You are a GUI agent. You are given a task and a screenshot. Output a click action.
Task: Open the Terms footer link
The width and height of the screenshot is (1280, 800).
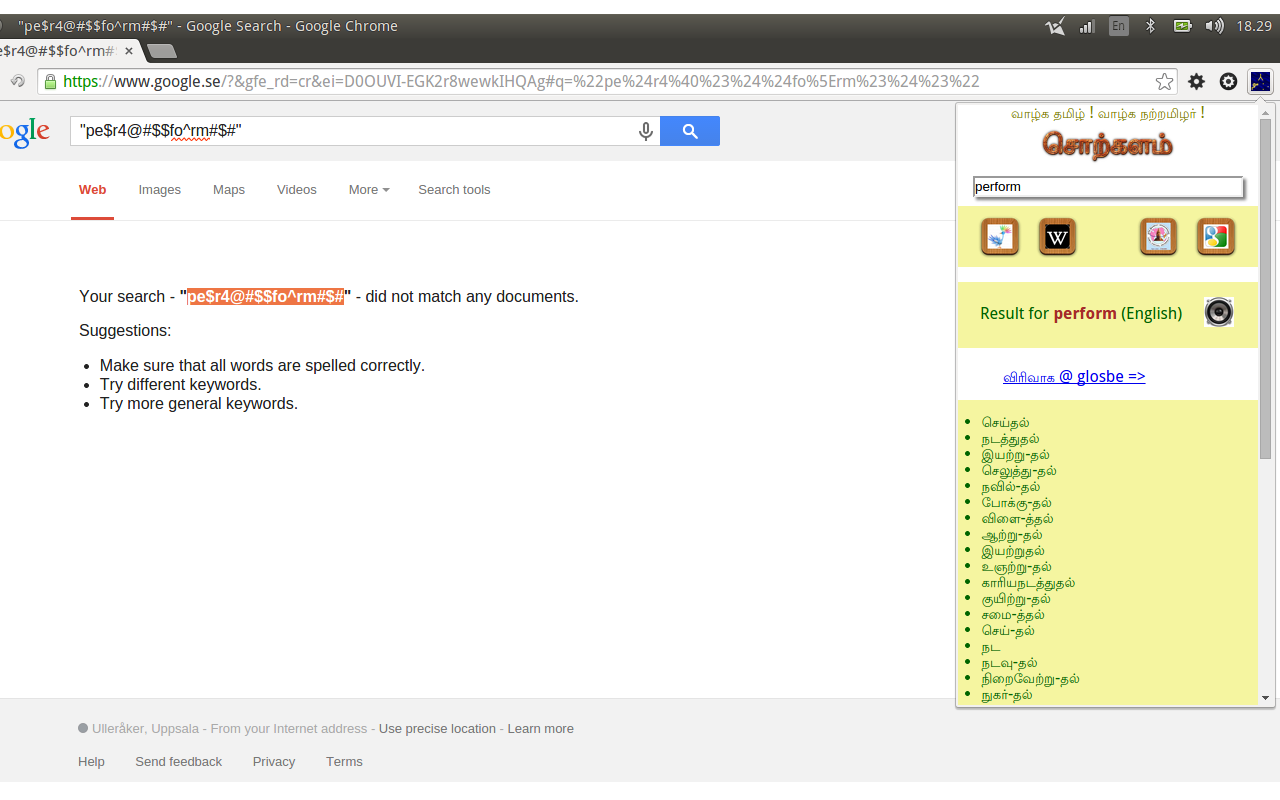point(344,762)
